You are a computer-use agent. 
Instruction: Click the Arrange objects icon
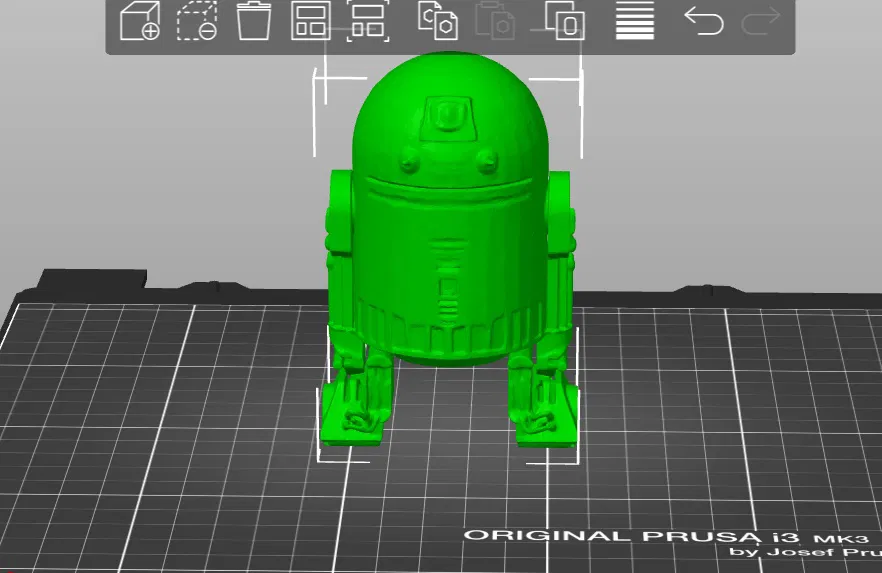pos(310,21)
